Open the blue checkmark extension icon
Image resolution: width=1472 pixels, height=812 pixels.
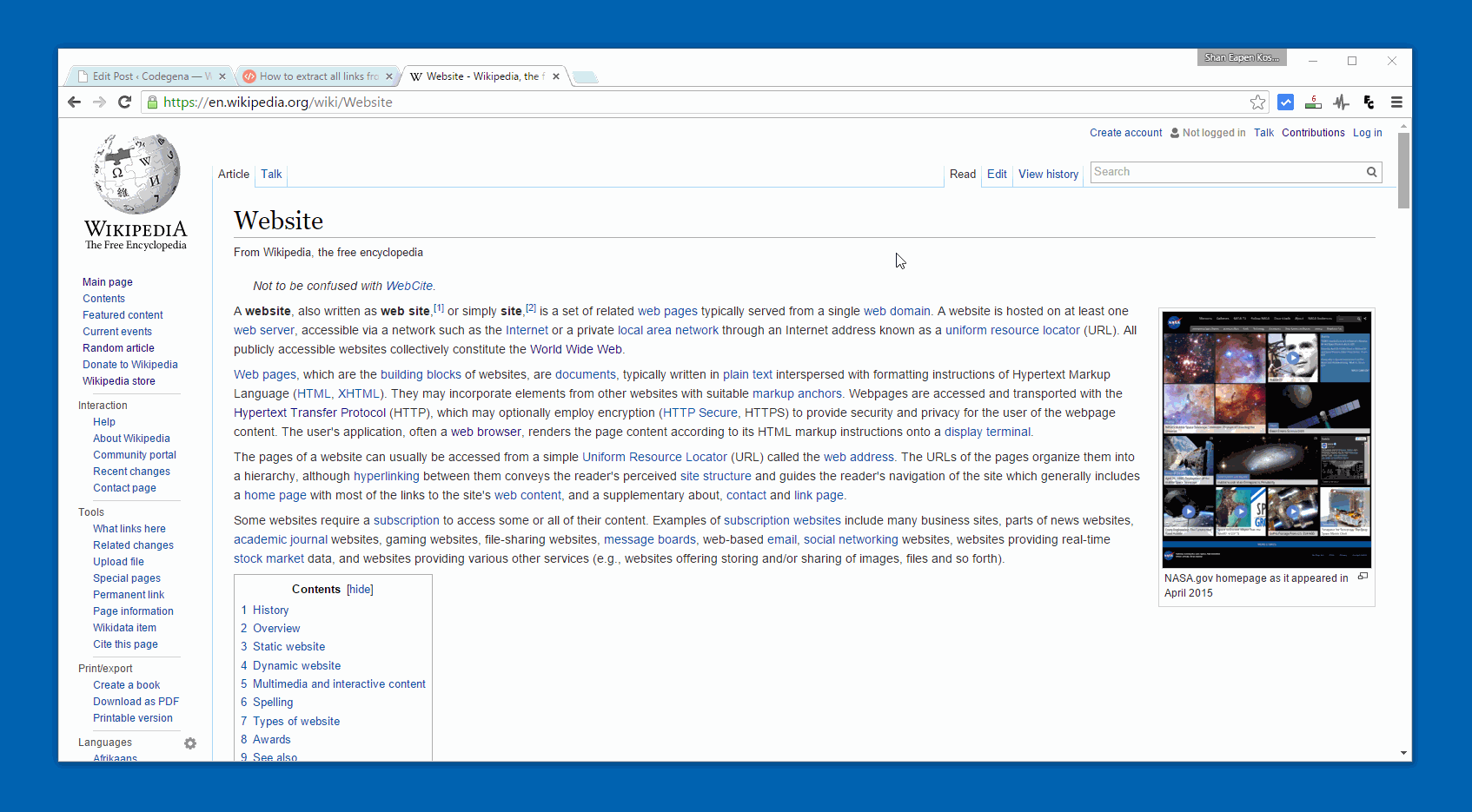click(x=1286, y=102)
